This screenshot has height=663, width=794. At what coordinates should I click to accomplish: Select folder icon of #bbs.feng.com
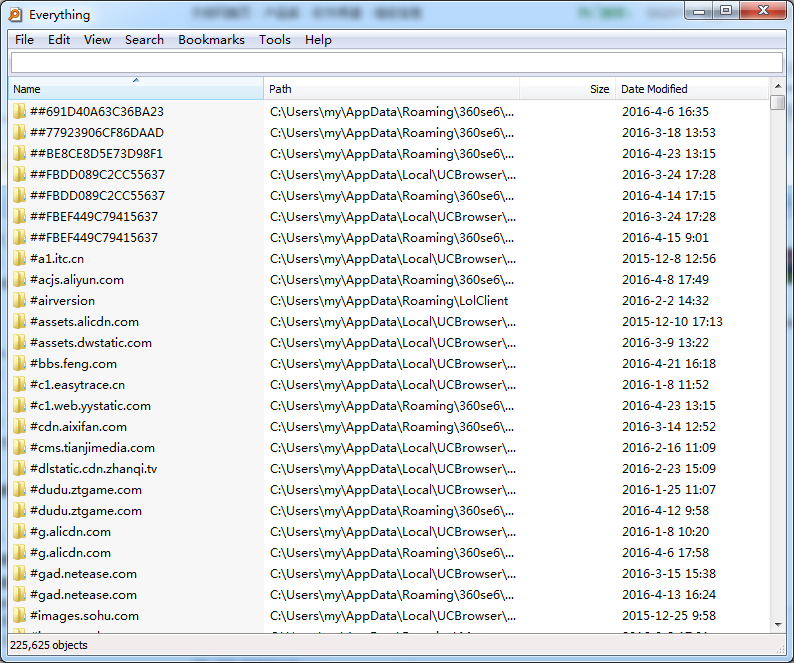pos(19,364)
